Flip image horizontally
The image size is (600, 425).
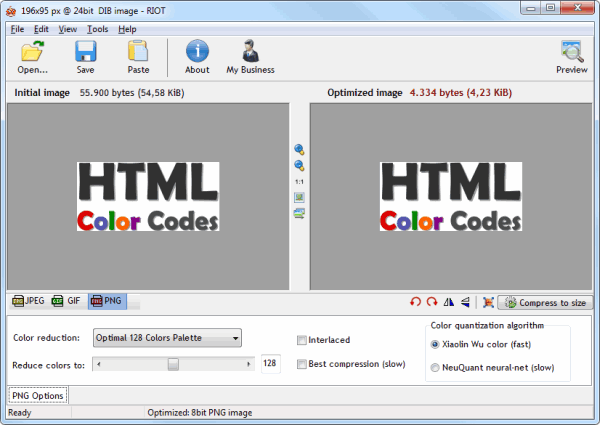tap(449, 302)
